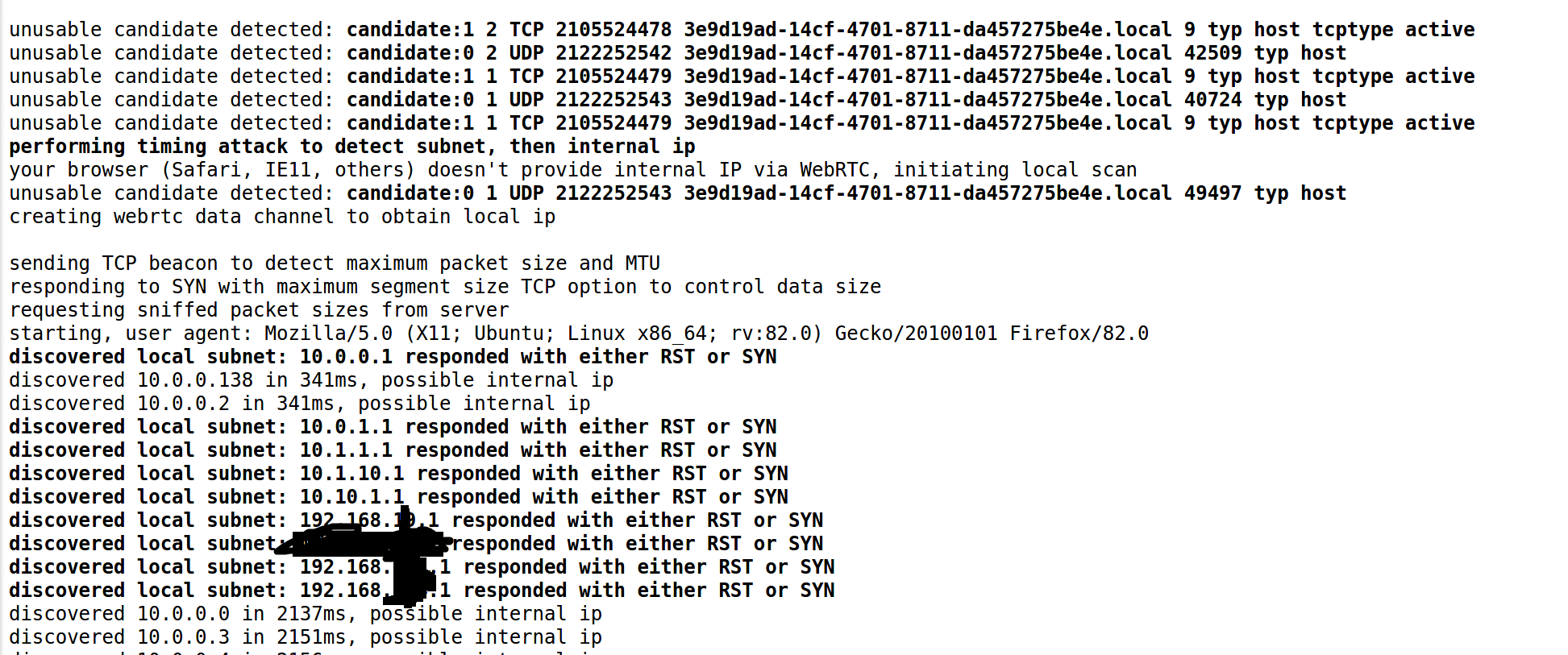Click the 'sending TCP beacon' line
1568x655 pixels.
click(x=335, y=263)
